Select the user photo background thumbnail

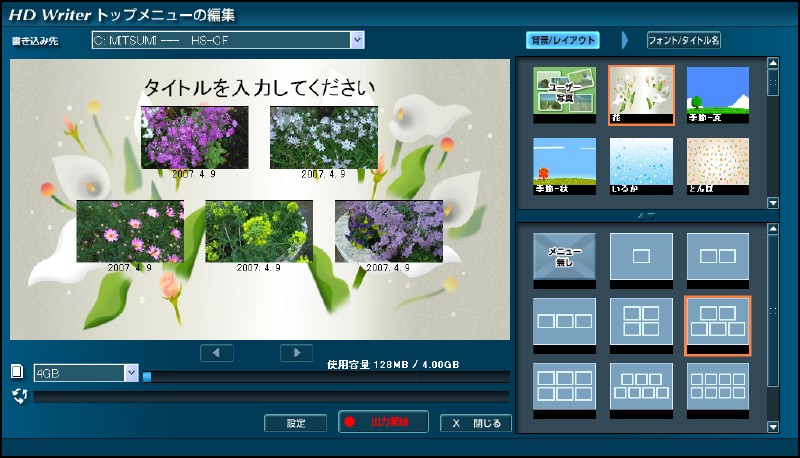[x=564, y=94]
